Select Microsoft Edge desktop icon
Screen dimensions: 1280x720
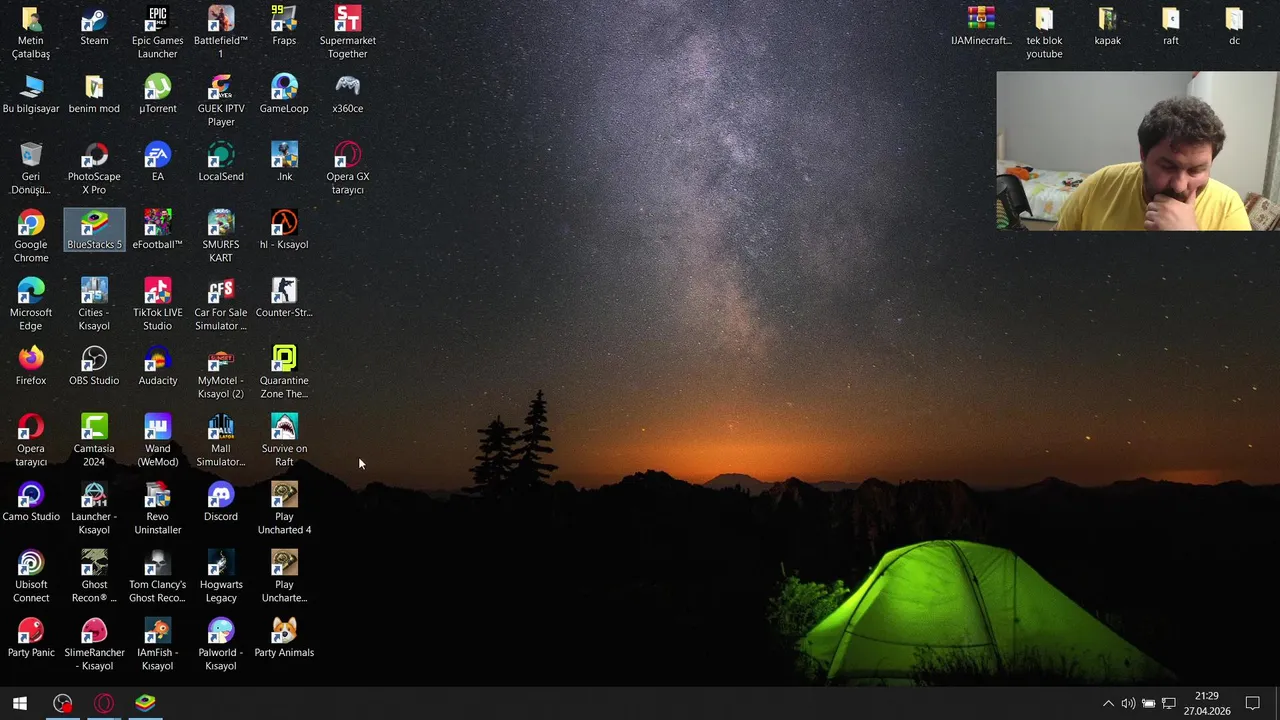[31, 304]
